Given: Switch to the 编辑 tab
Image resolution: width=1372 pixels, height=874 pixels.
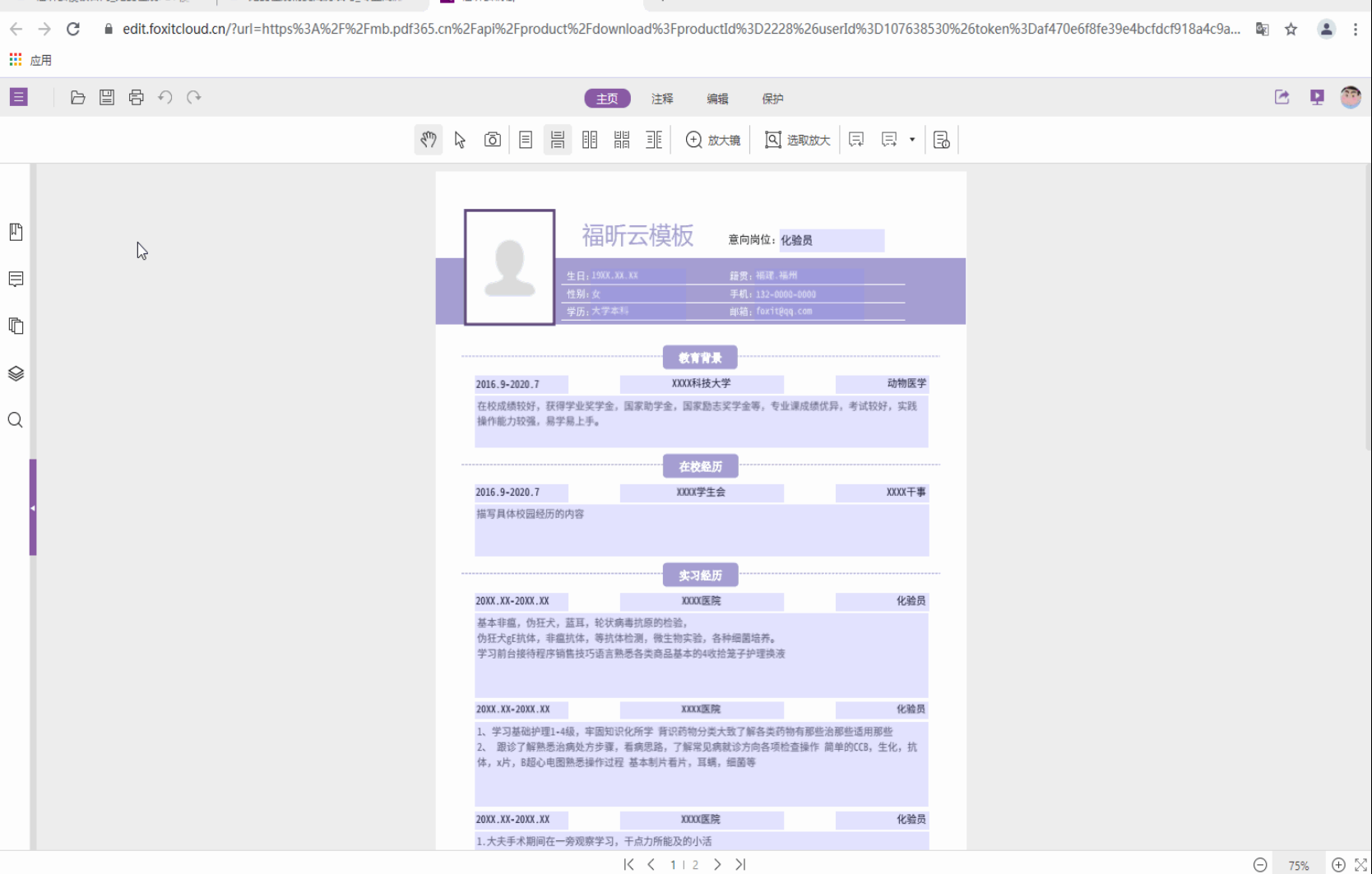Looking at the screenshot, I should click(x=716, y=99).
